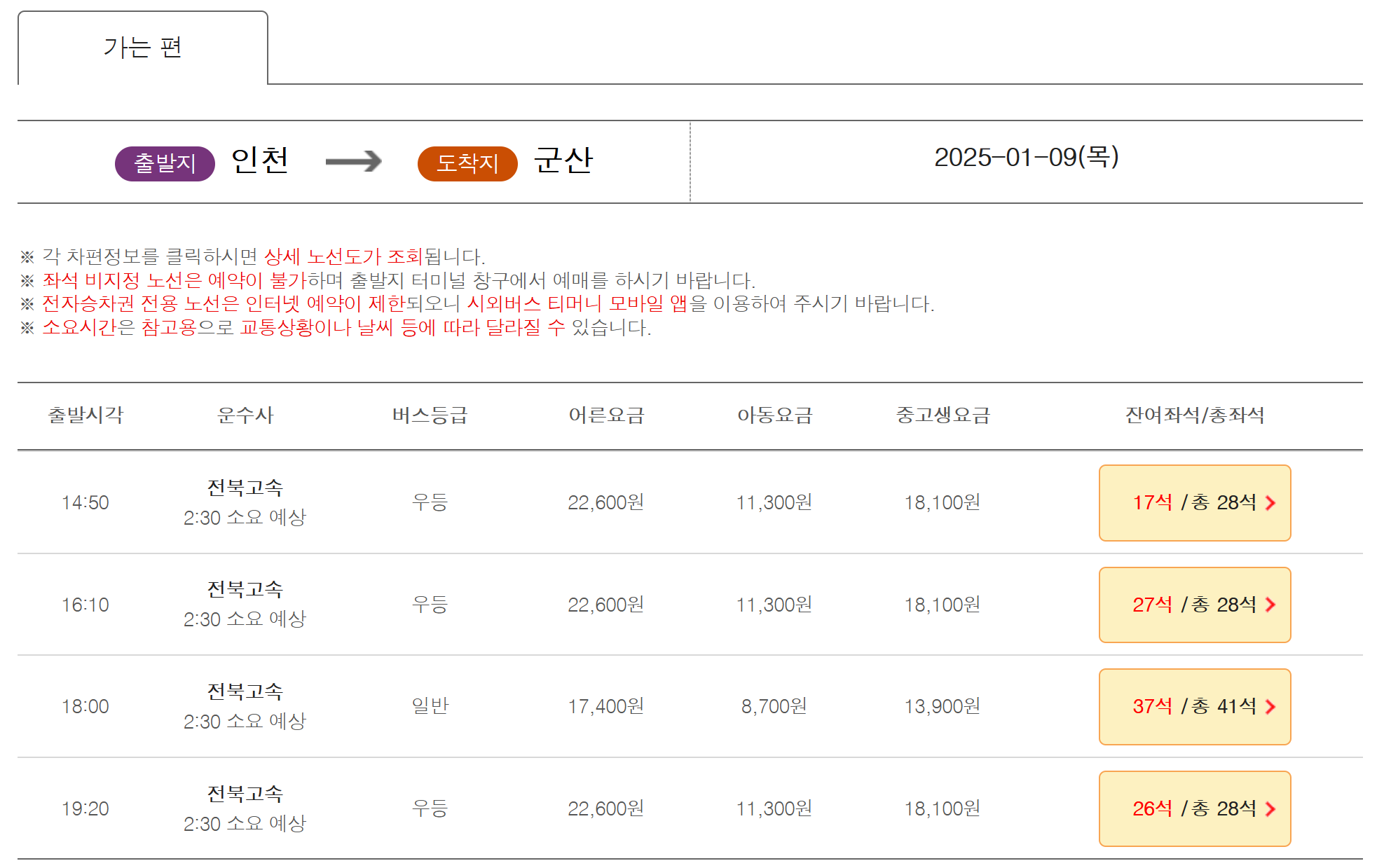
Task: Click the 19:20 departure time
Action: click(85, 809)
